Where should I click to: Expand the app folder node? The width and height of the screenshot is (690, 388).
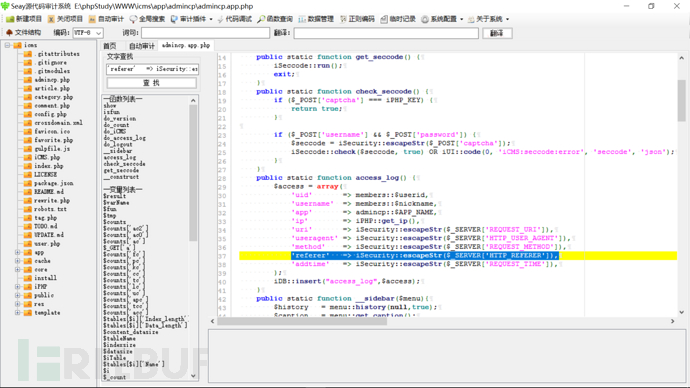[x=18, y=252]
